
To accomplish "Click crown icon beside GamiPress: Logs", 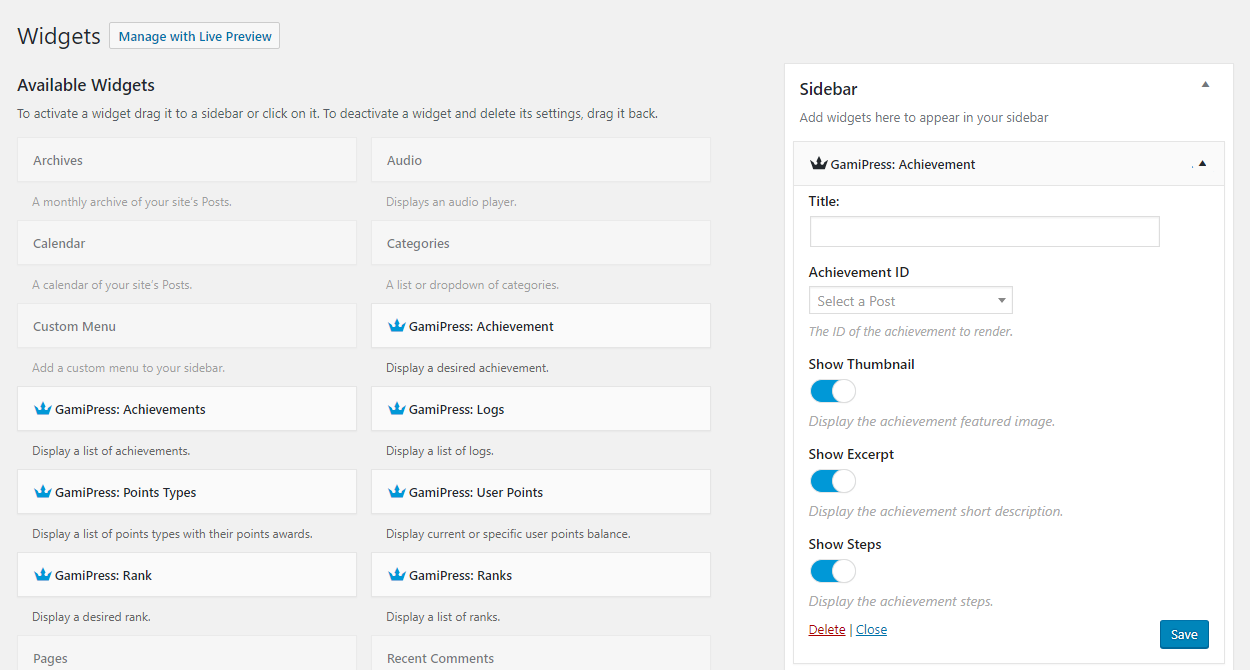I will [396, 409].
